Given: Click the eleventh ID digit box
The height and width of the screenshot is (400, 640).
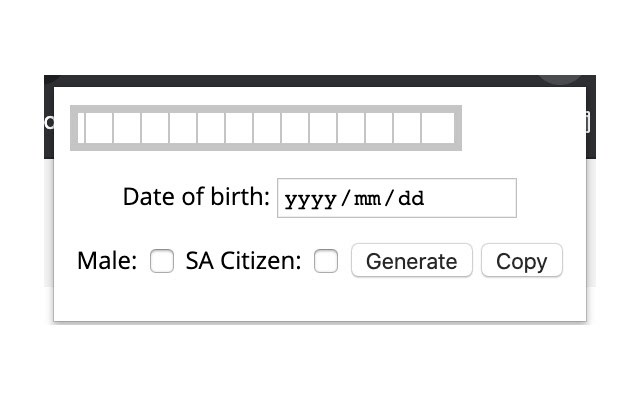Looking at the screenshot, I should click(x=379, y=128).
